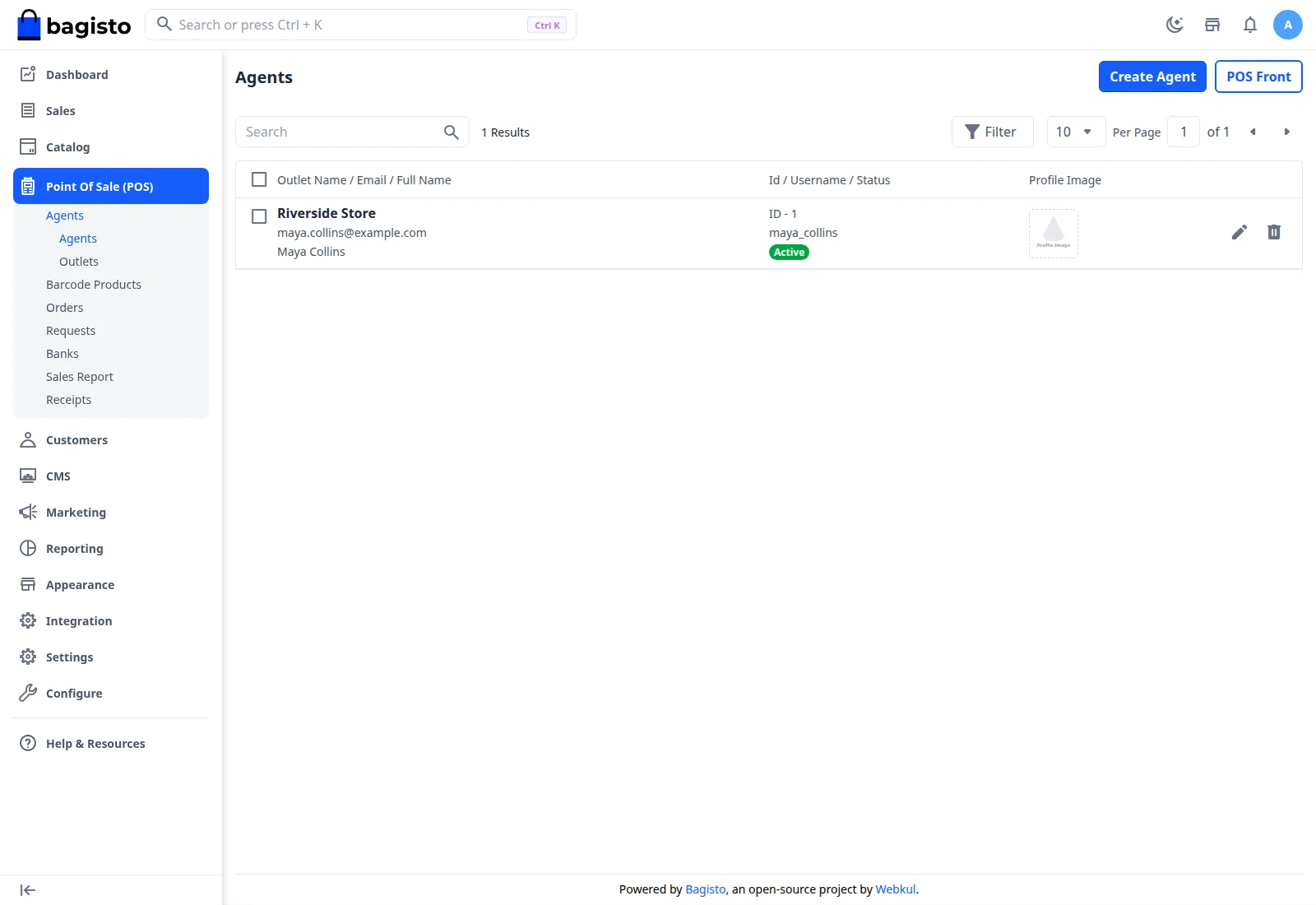The height and width of the screenshot is (905, 1316).
Task: Open Outlets submenu item
Action: (x=79, y=262)
